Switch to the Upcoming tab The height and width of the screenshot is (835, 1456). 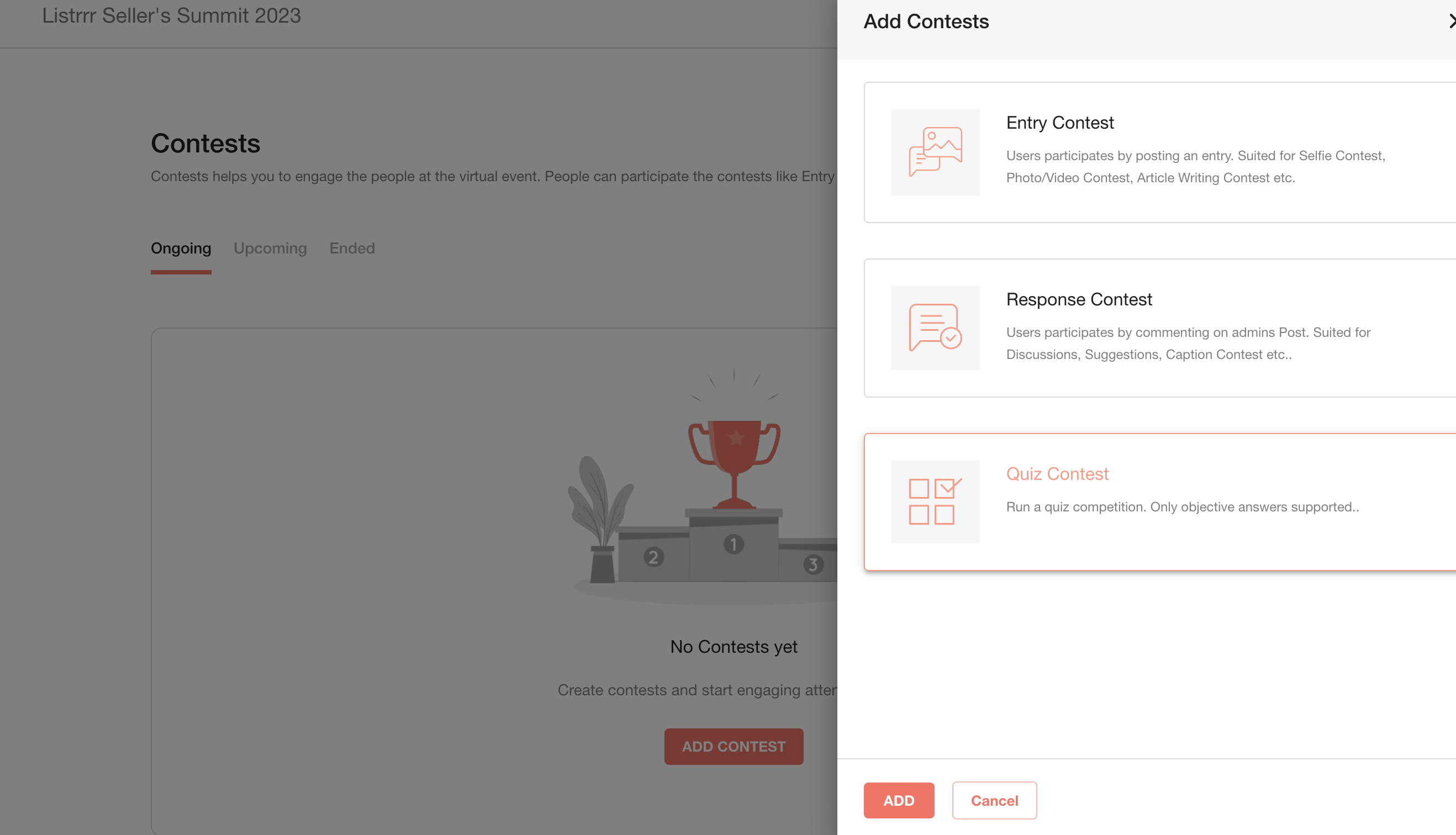[x=270, y=249]
